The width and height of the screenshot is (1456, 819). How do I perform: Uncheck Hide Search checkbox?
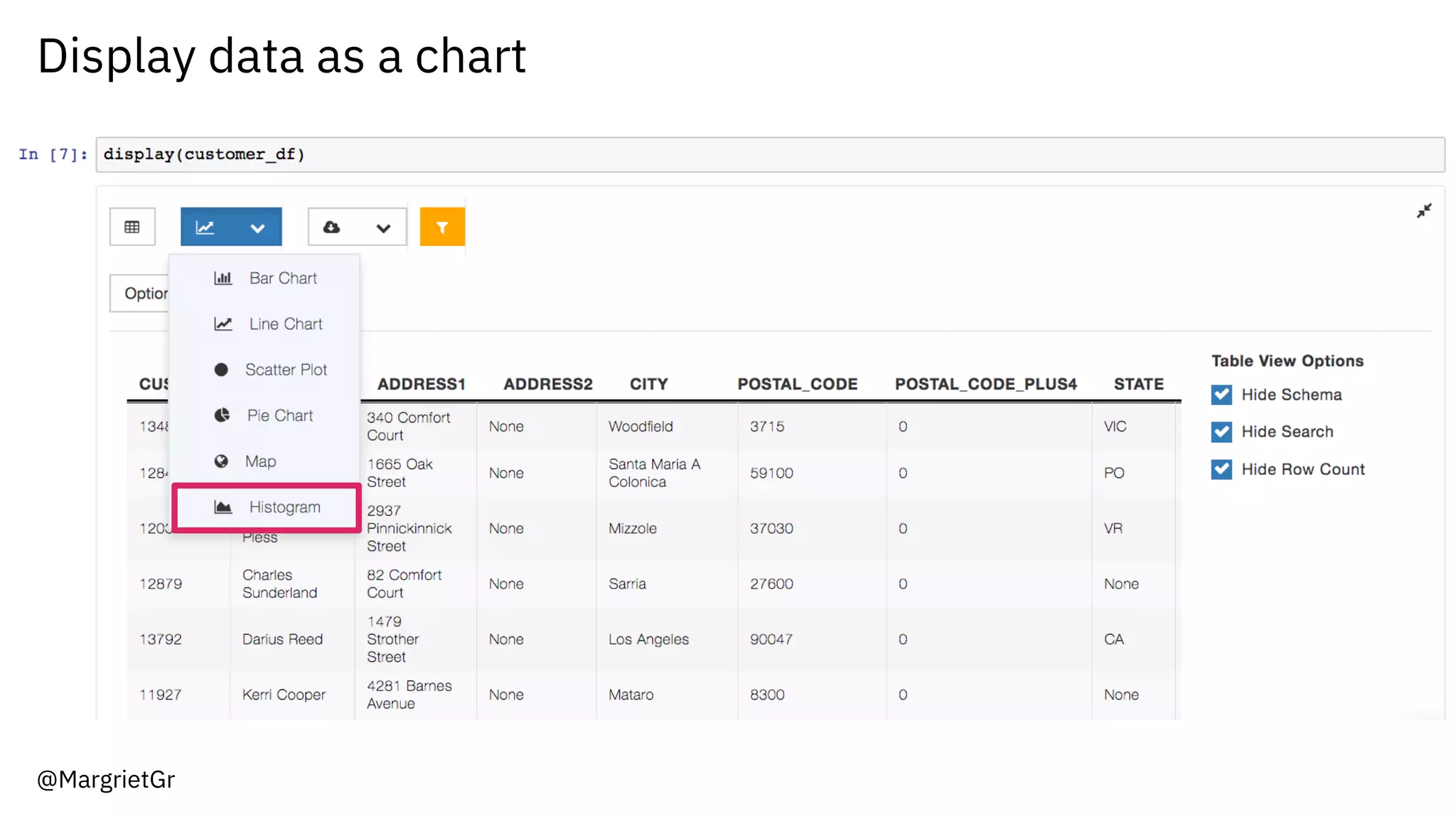point(1221,432)
